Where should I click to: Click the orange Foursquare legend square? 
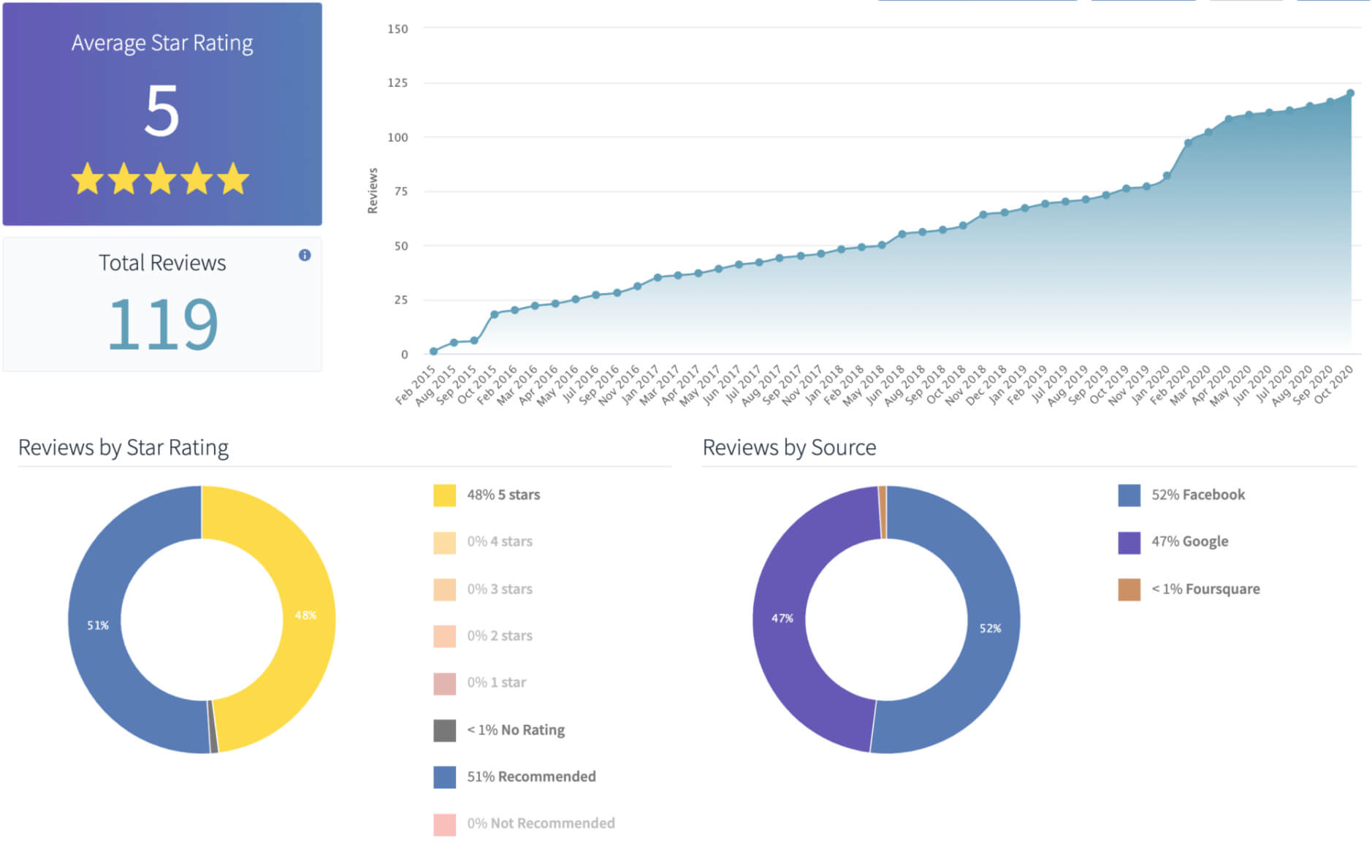tap(1129, 590)
